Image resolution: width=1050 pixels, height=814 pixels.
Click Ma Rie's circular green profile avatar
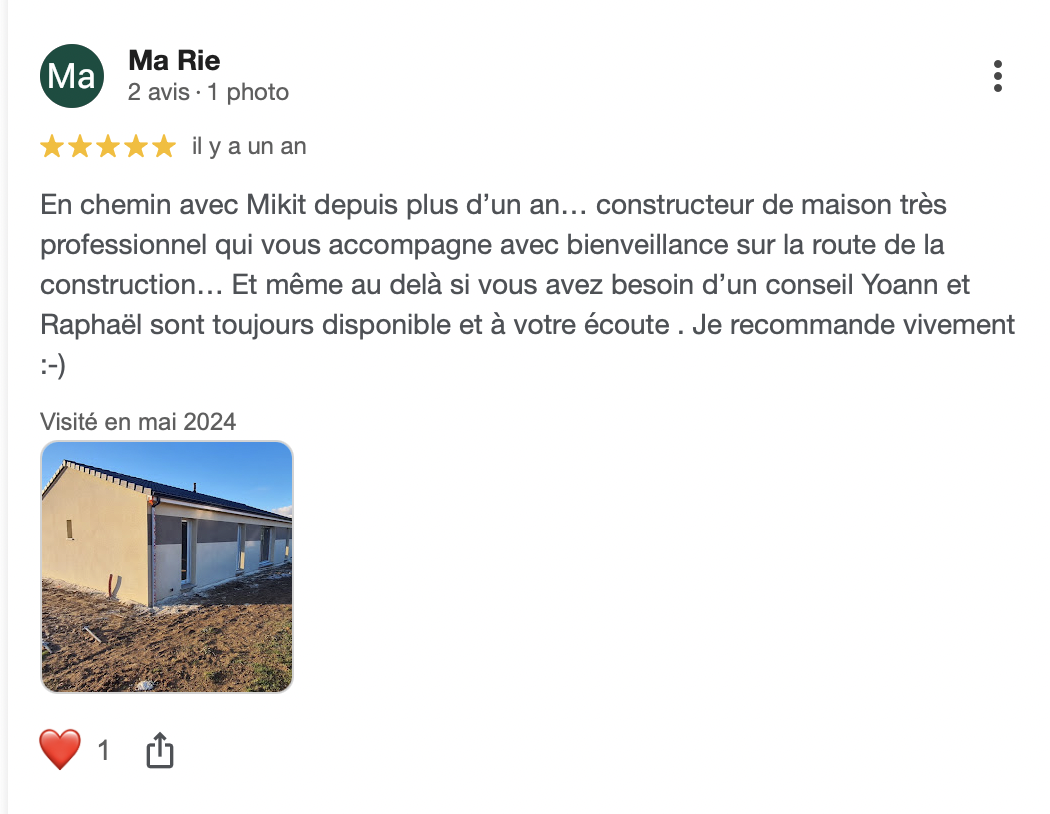pos(73,75)
